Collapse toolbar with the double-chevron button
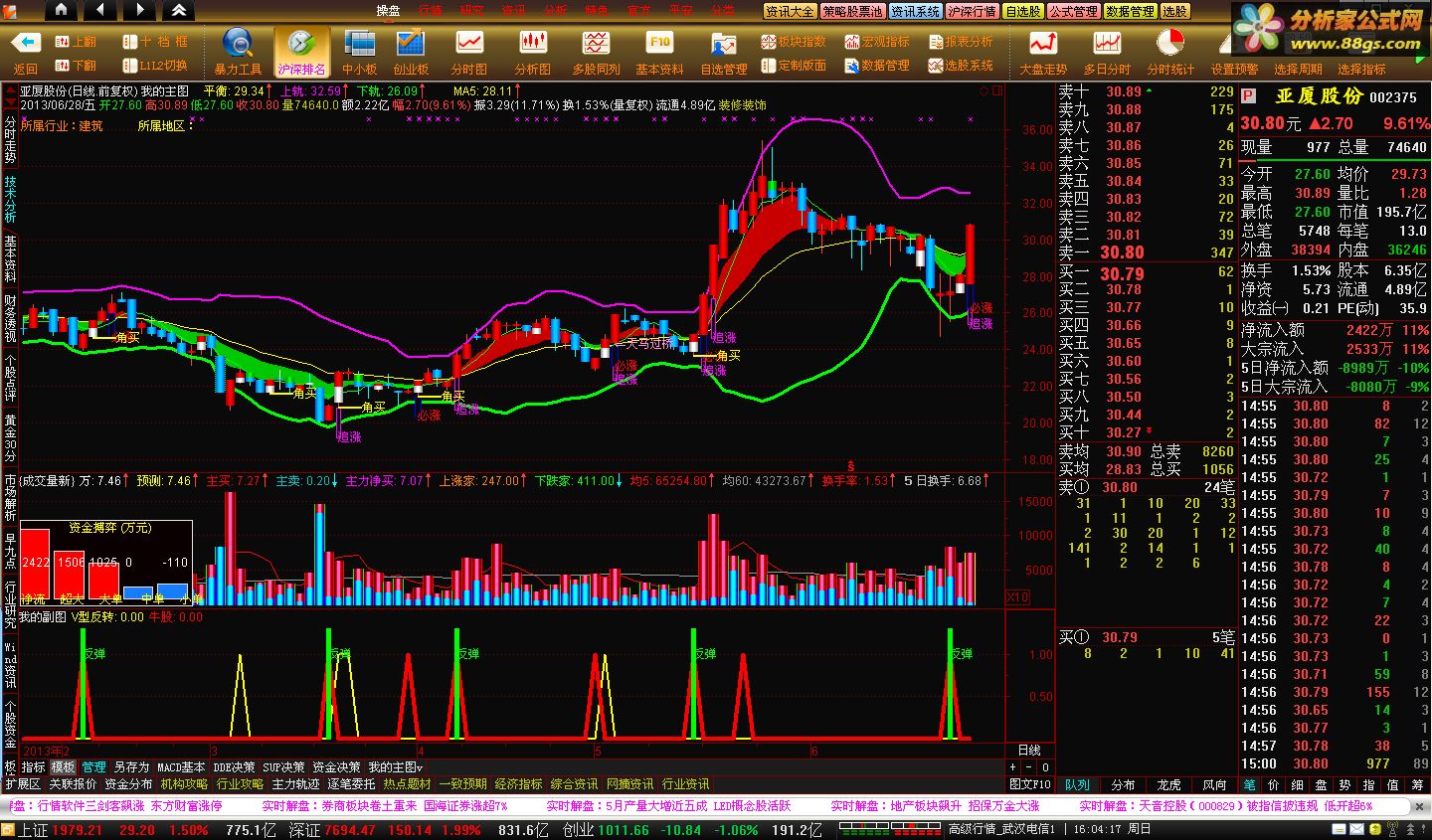 pyautogui.click(x=178, y=10)
